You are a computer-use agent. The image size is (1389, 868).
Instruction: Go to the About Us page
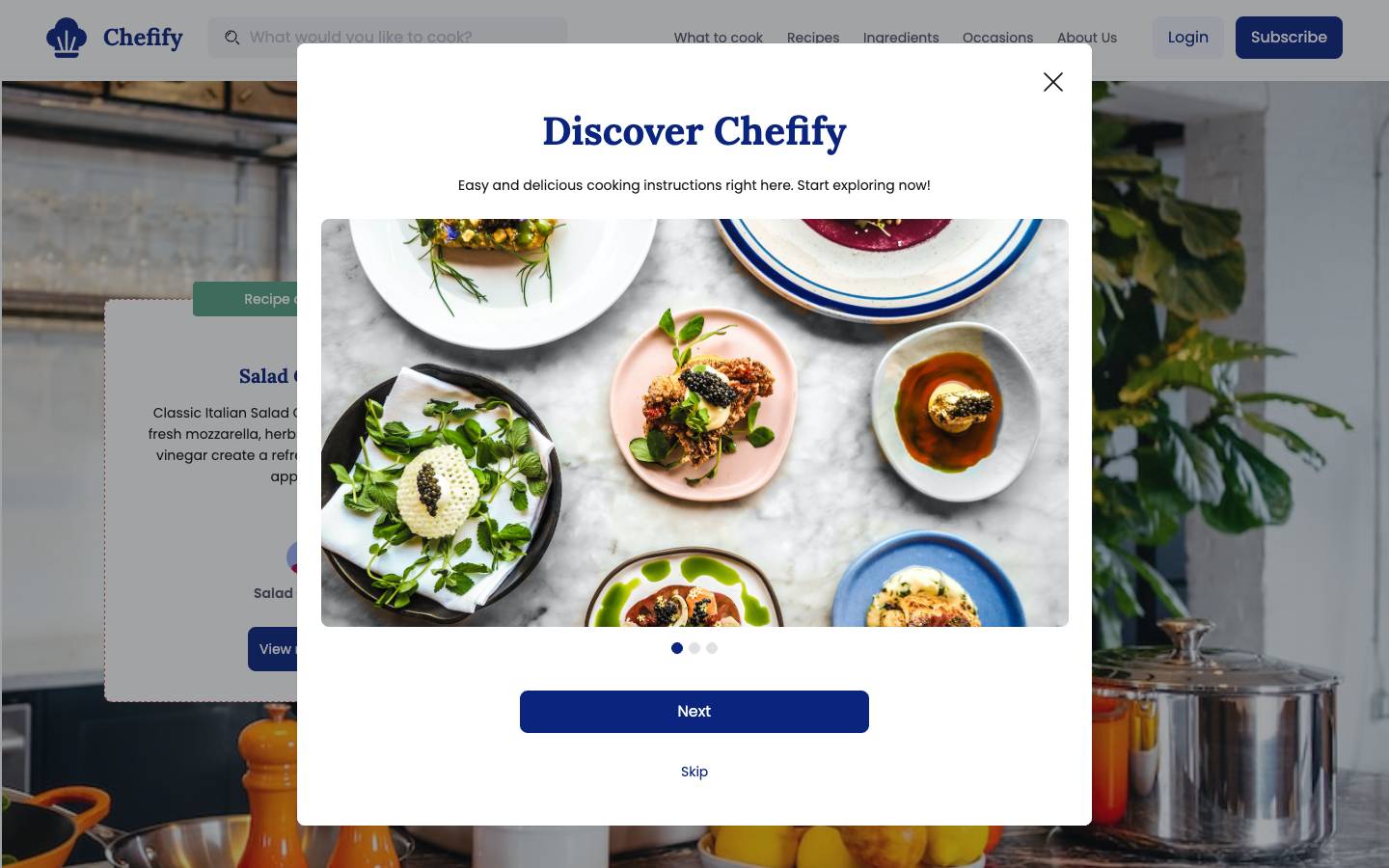pyautogui.click(x=1087, y=38)
